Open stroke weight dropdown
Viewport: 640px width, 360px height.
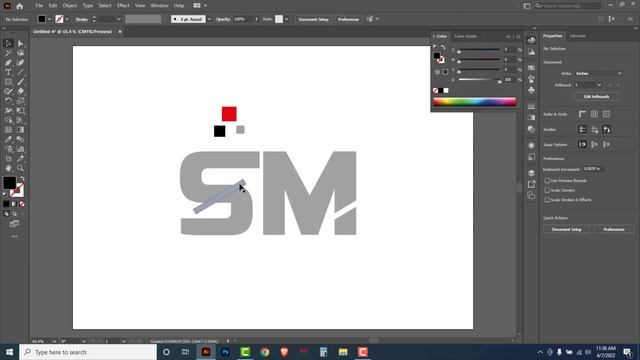point(118,19)
